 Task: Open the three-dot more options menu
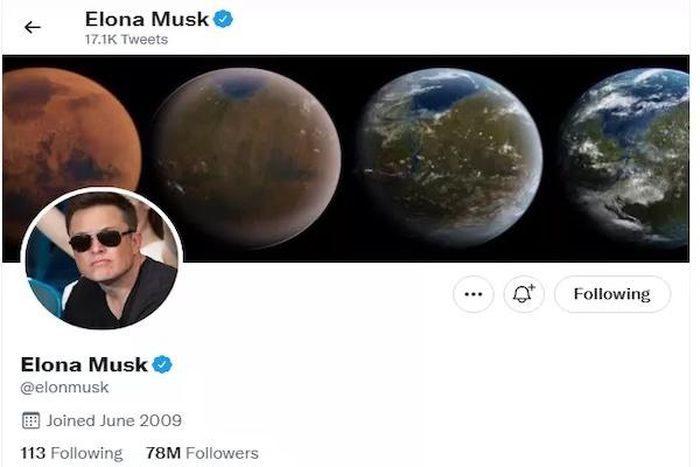[473, 294]
